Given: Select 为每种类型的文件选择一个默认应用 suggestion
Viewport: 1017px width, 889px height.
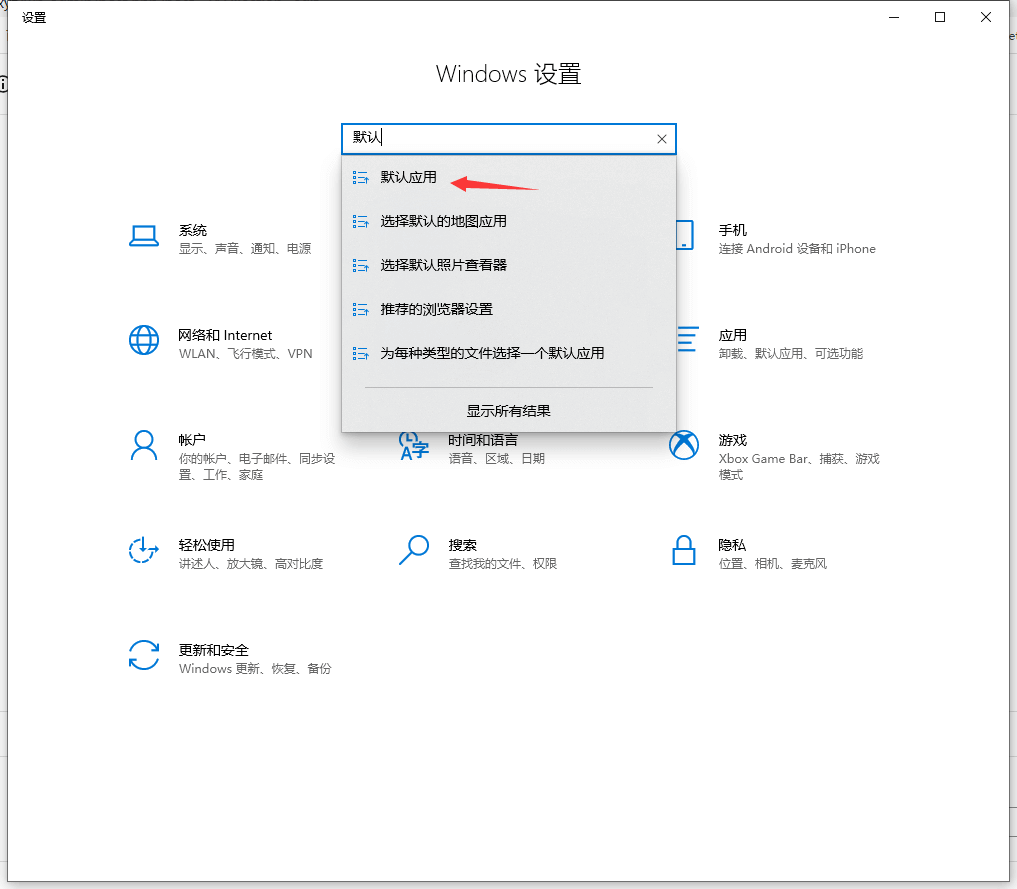Looking at the screenshot, I should [x=509, y=353].
